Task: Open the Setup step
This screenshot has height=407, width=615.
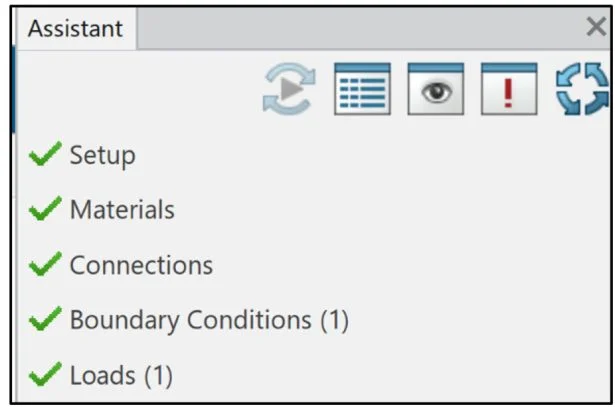Action: pyautogui.click(x=102, y=156)
